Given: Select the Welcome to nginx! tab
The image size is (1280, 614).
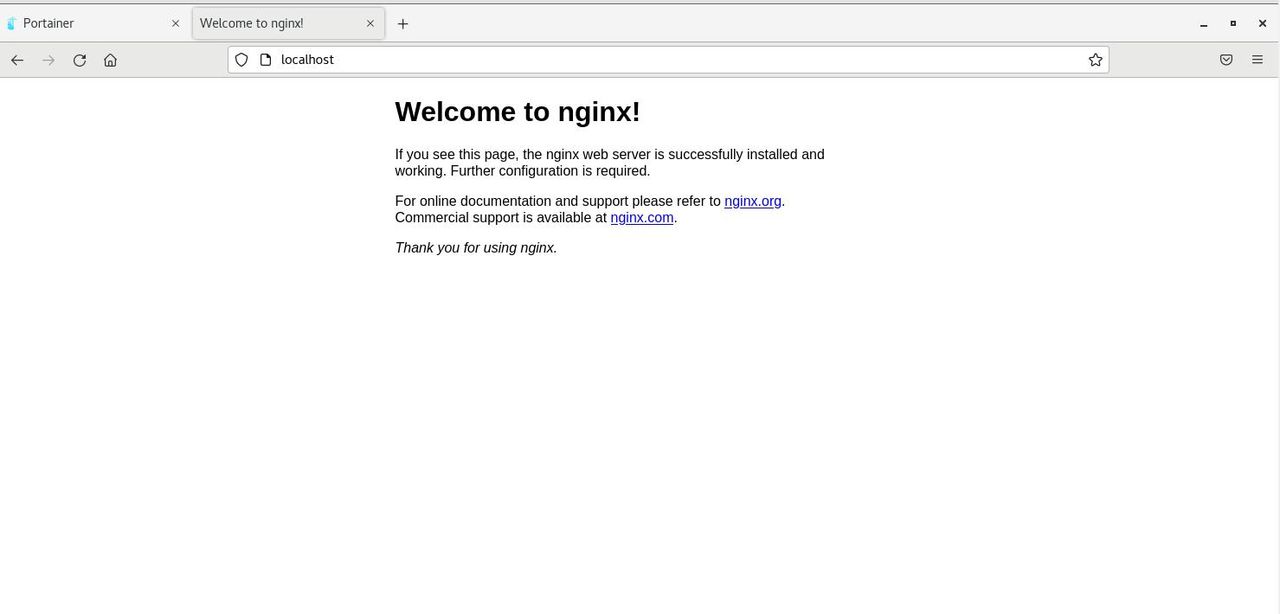Looking at the screenshot, I should pyautogui.click(x=288, y=23).
